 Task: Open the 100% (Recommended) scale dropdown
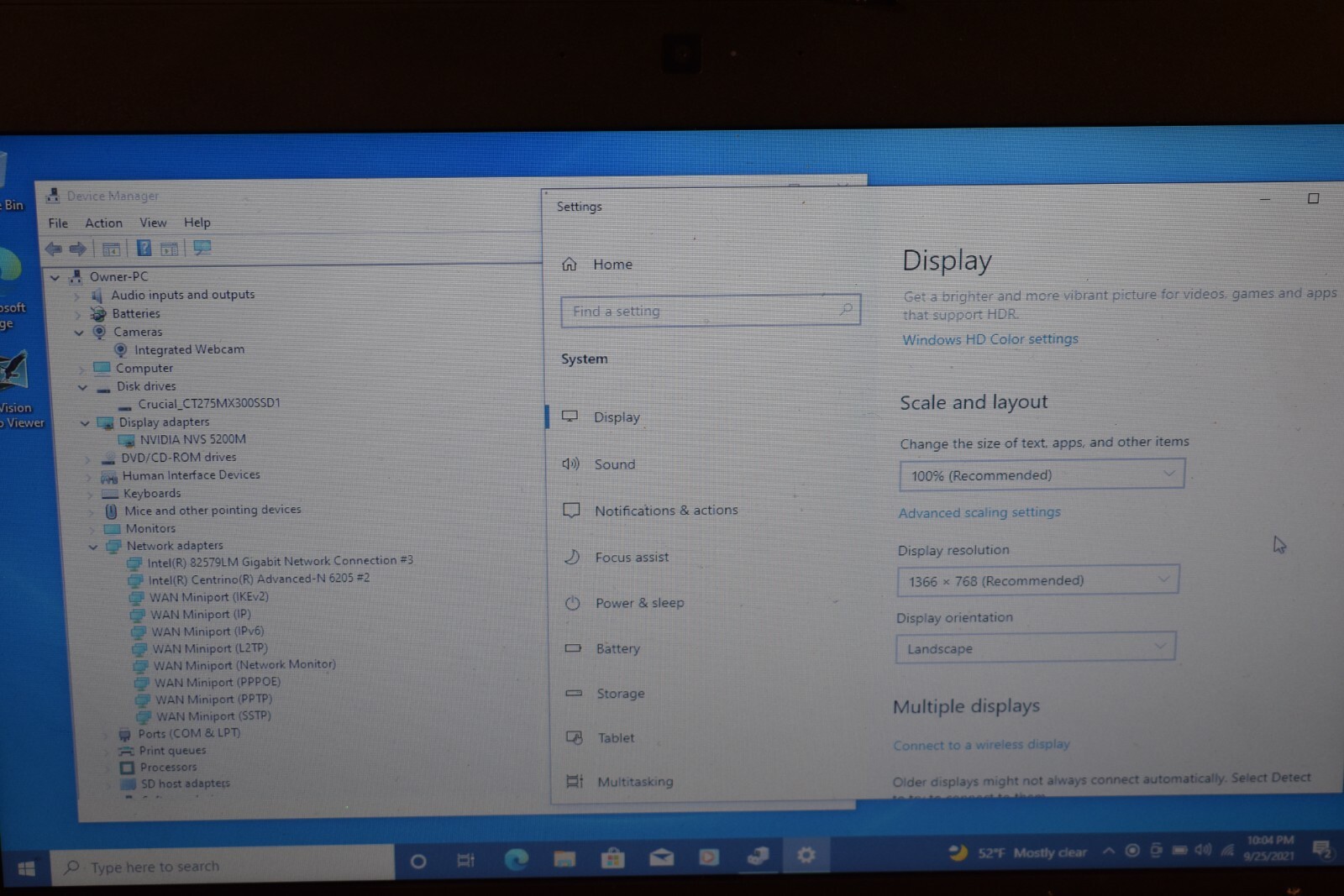1042,474
